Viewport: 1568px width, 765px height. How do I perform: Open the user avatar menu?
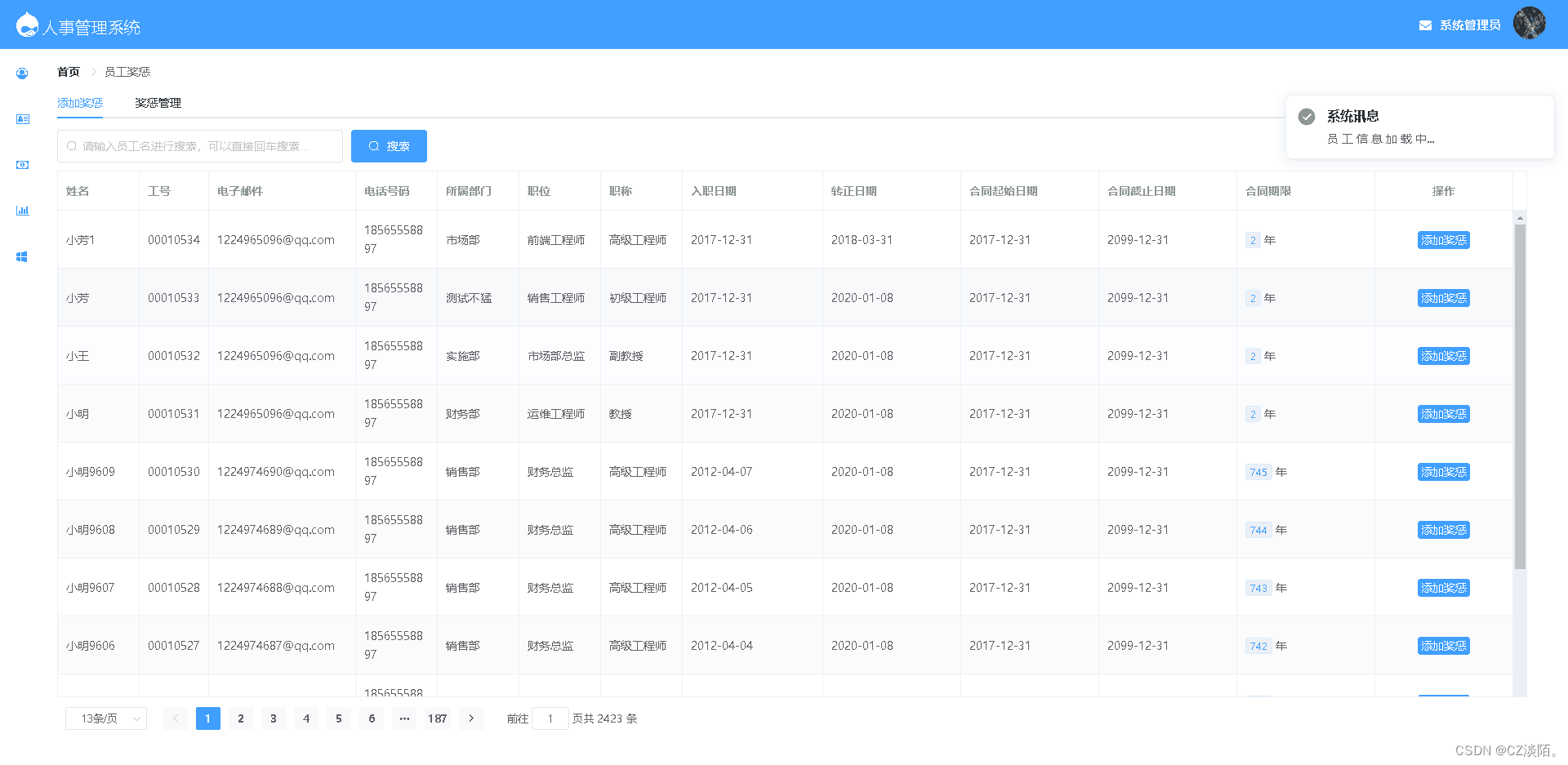1529,24
